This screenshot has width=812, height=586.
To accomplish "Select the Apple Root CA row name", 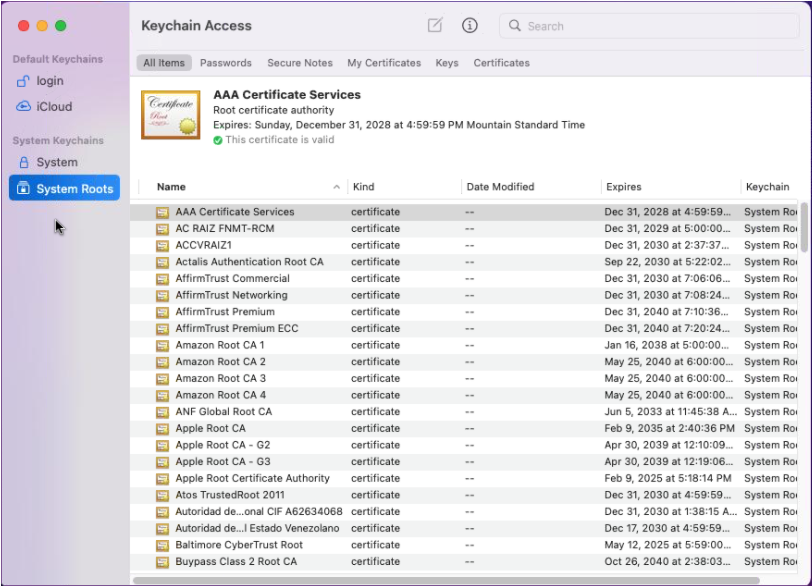I will [x=210, y=428].
